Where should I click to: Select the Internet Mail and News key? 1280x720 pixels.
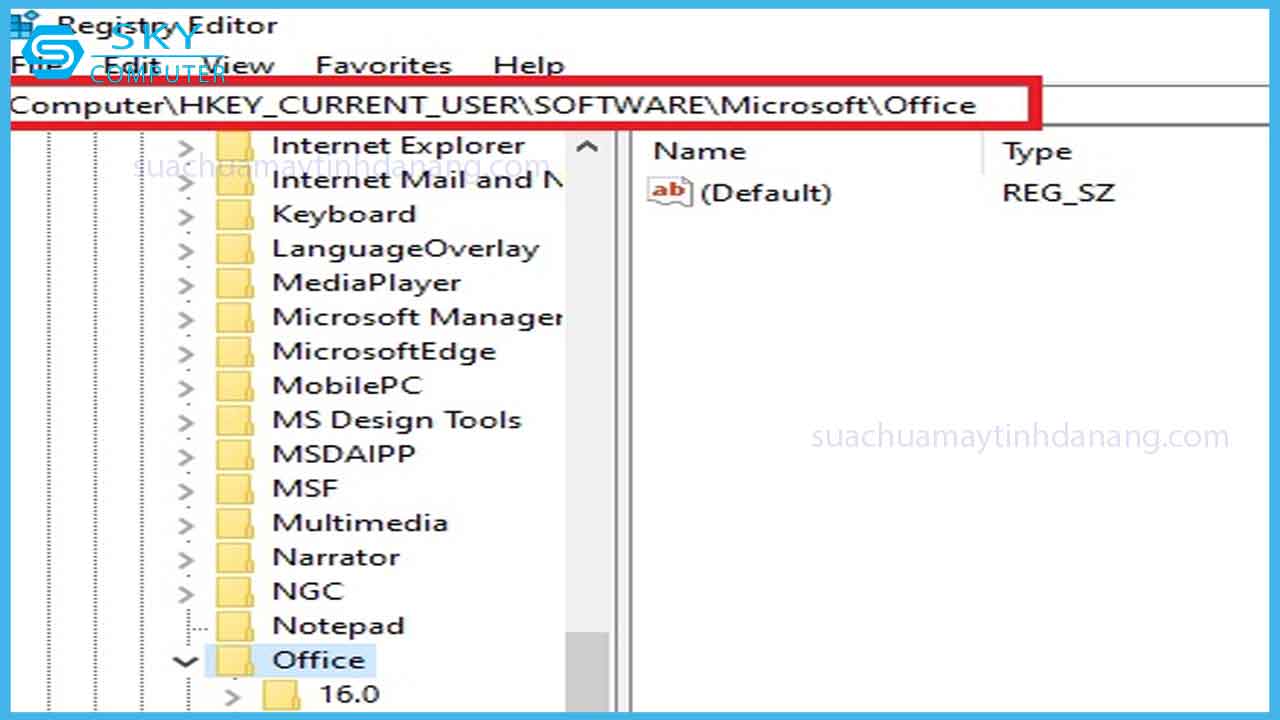point(416,180)
